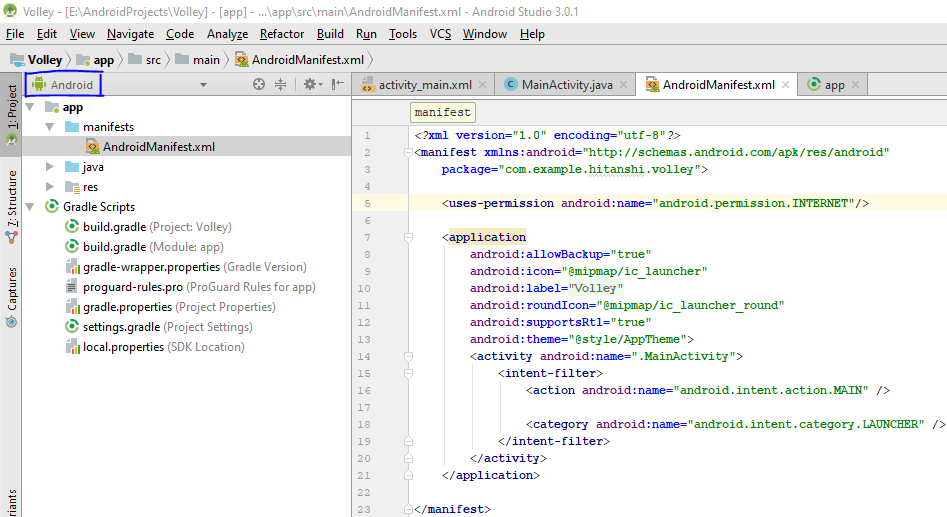Switch to the MainActivity.java tab
Screen dimensions: 947x517
pos(566,85)
